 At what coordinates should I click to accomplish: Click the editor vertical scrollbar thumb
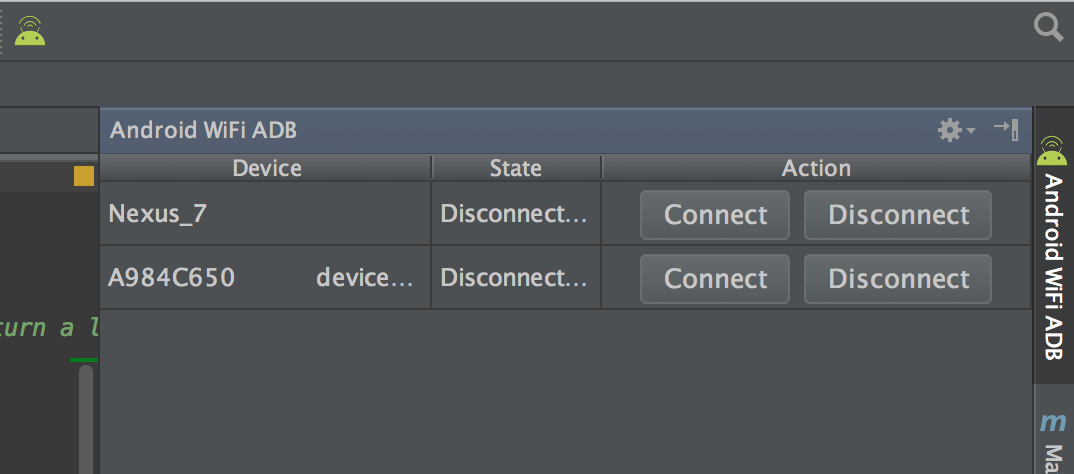tap(86, 419)
